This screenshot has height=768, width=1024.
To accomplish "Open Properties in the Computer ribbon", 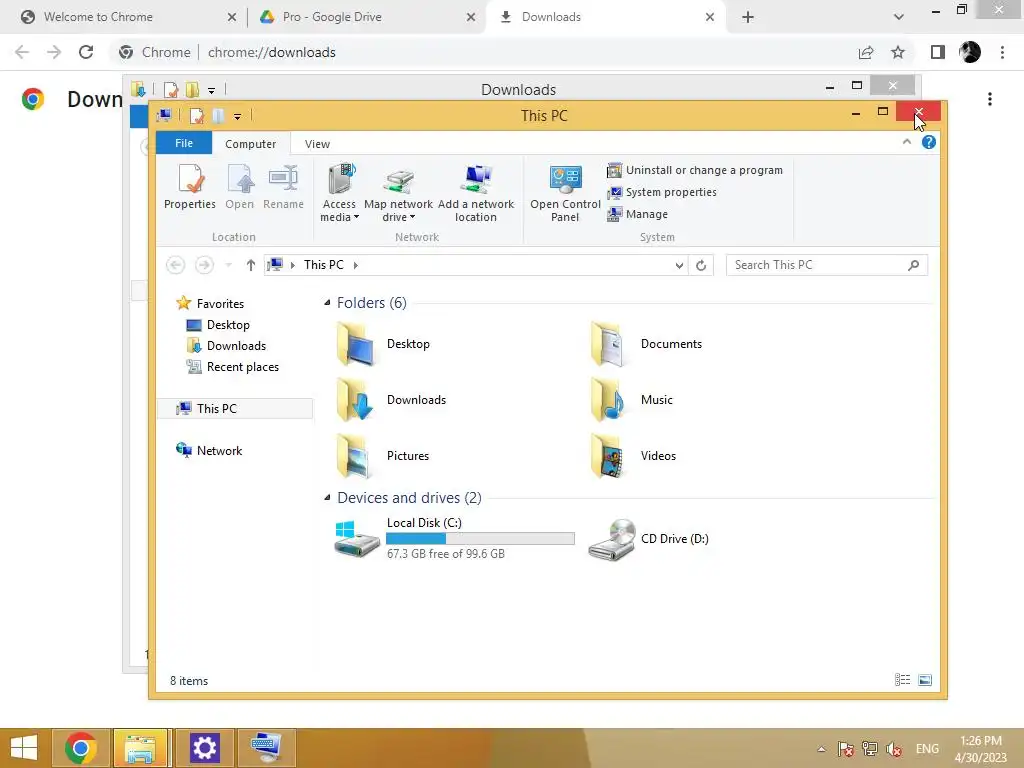I will pos(189,187).
